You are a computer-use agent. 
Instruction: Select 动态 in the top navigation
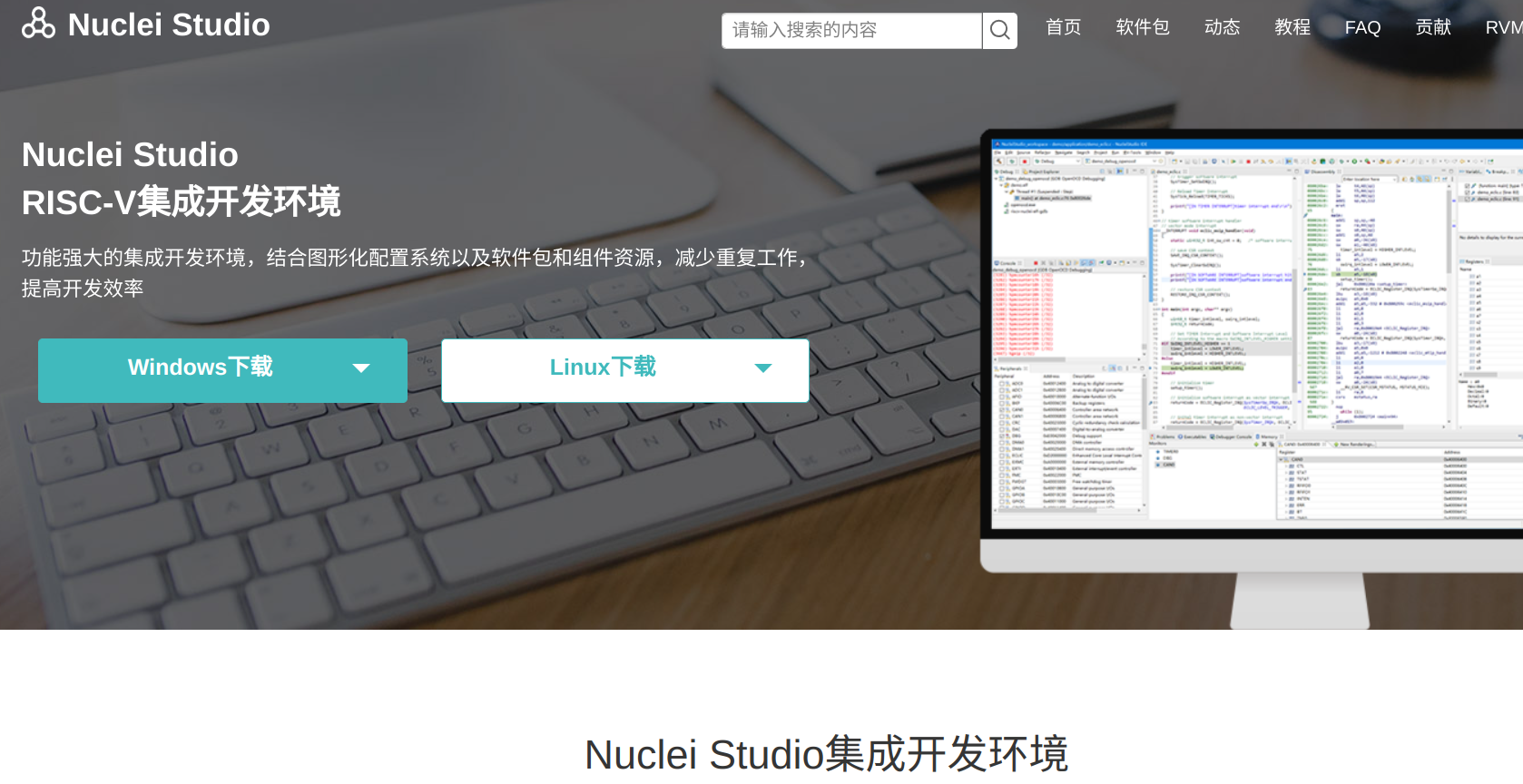pyautogui.click(x=1222, y=27)
